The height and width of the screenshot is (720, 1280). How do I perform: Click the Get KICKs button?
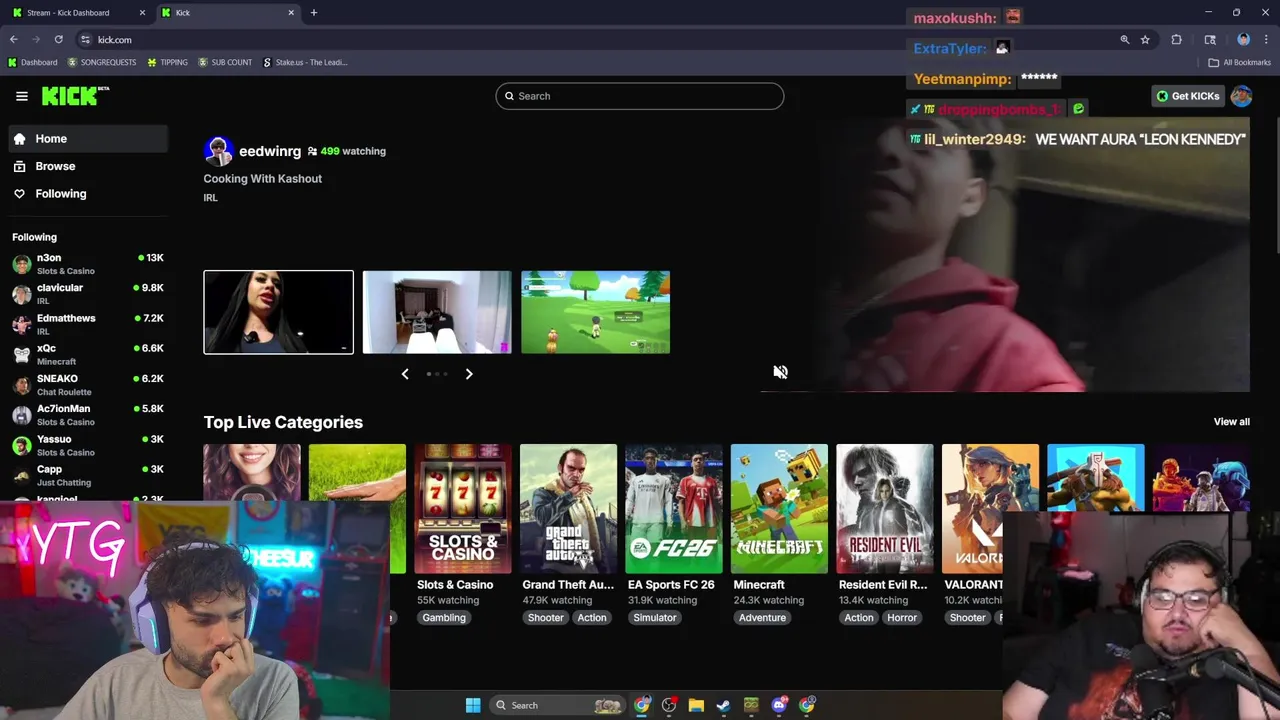pos(1188,96)
